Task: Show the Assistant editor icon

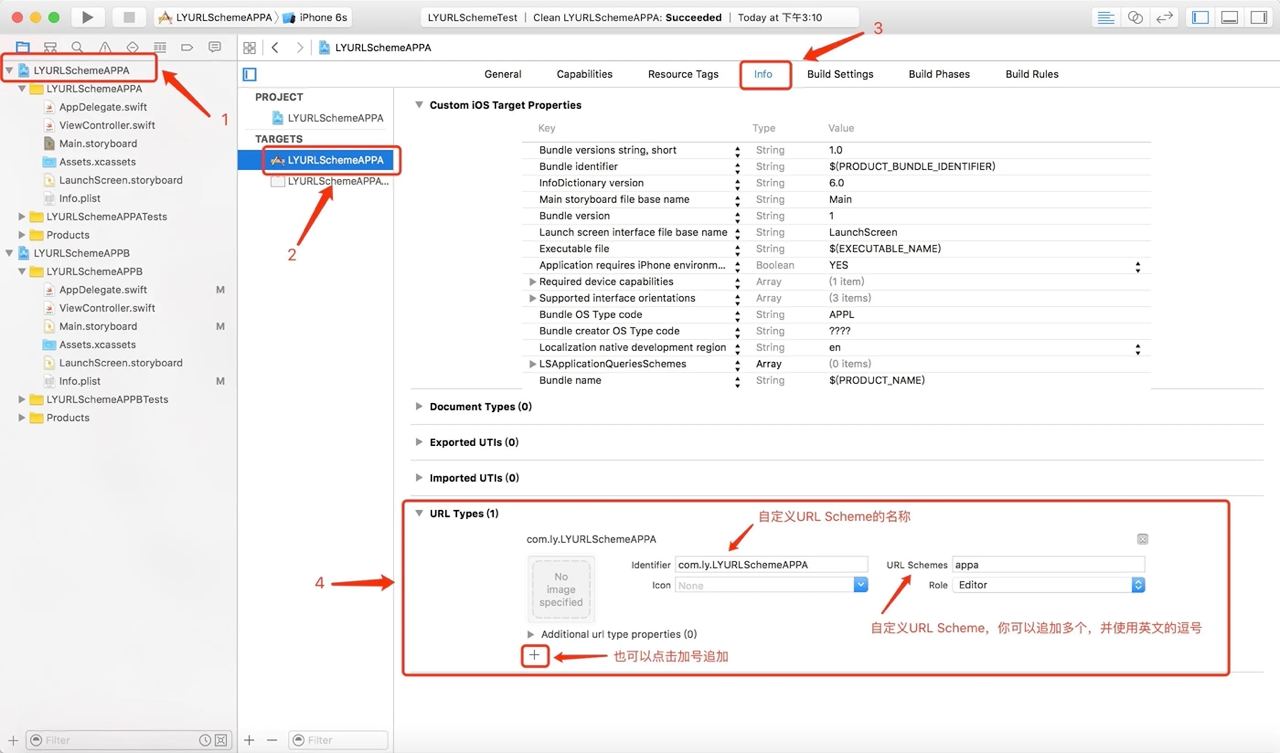Action: 1135,17
